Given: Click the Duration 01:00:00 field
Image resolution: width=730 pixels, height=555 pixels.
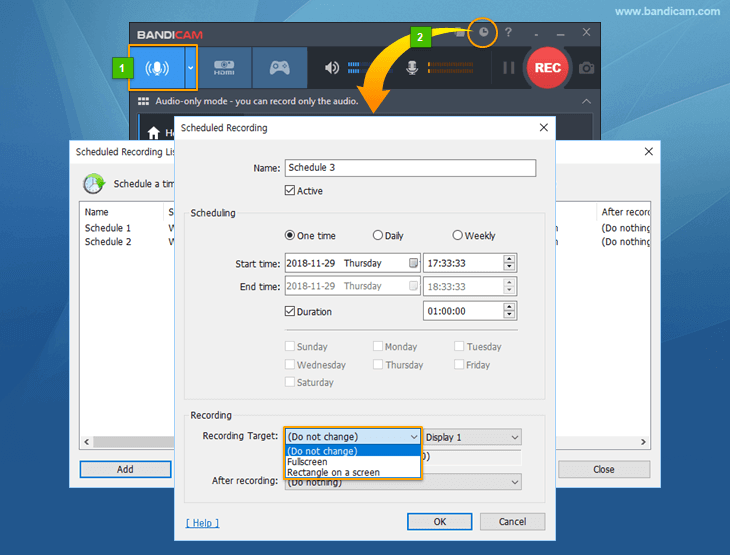Looking at the screenshot, I should click(x=463, y=311).
